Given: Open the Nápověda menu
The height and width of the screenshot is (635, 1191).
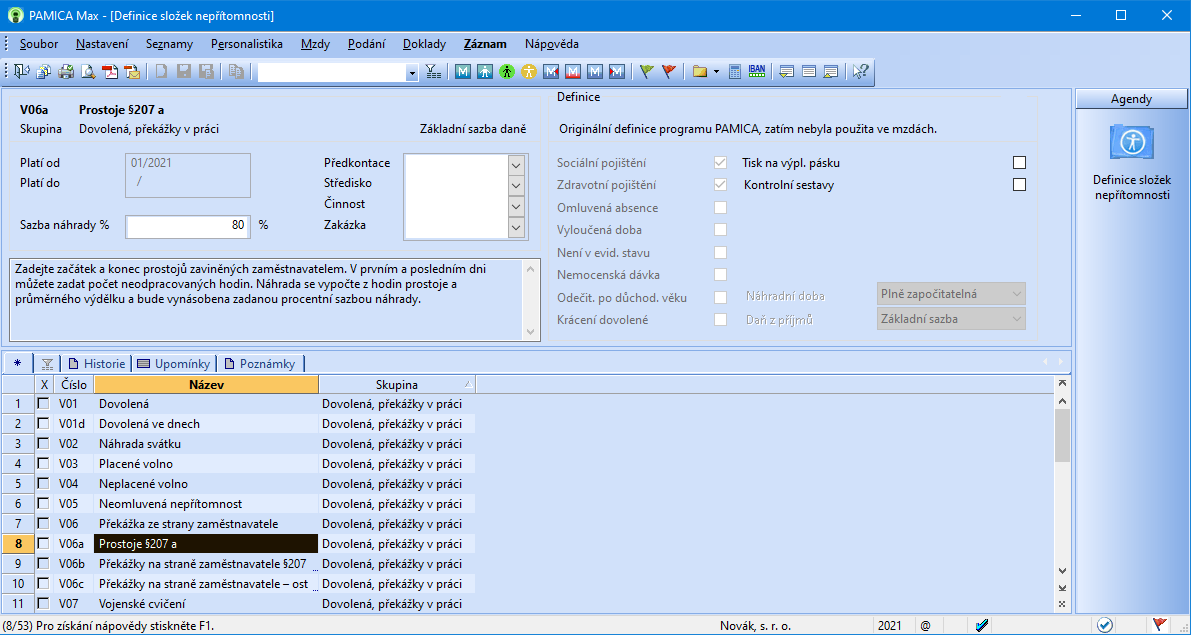Looking at the screenshot, I should pos(551,44).
